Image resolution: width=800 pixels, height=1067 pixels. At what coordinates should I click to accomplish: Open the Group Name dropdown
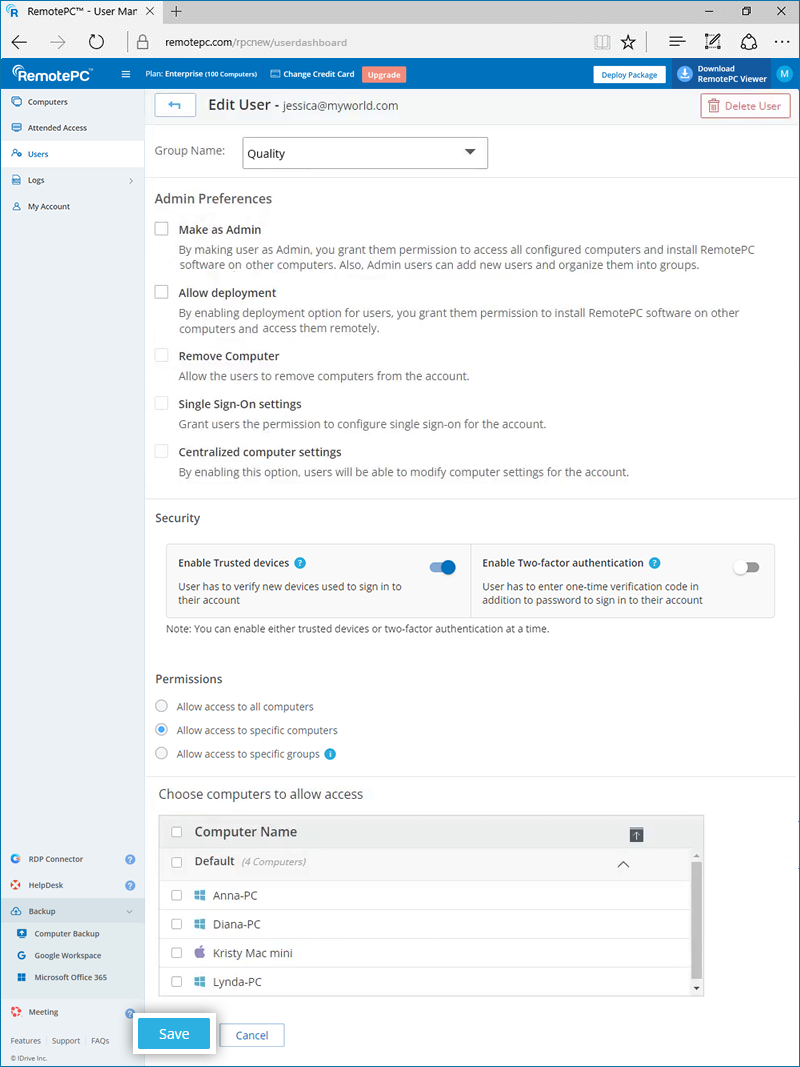click(365, 153)
